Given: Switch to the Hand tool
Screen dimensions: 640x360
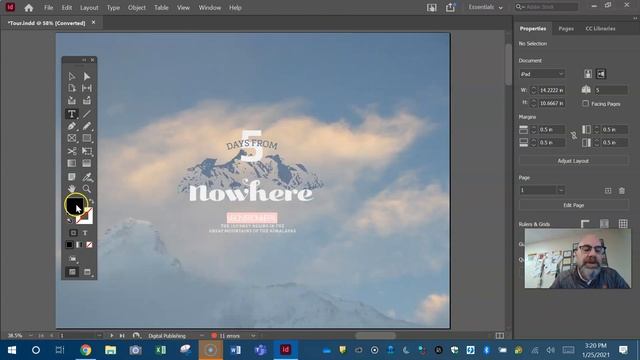Looking at the screenshot, I should [72, 189].
